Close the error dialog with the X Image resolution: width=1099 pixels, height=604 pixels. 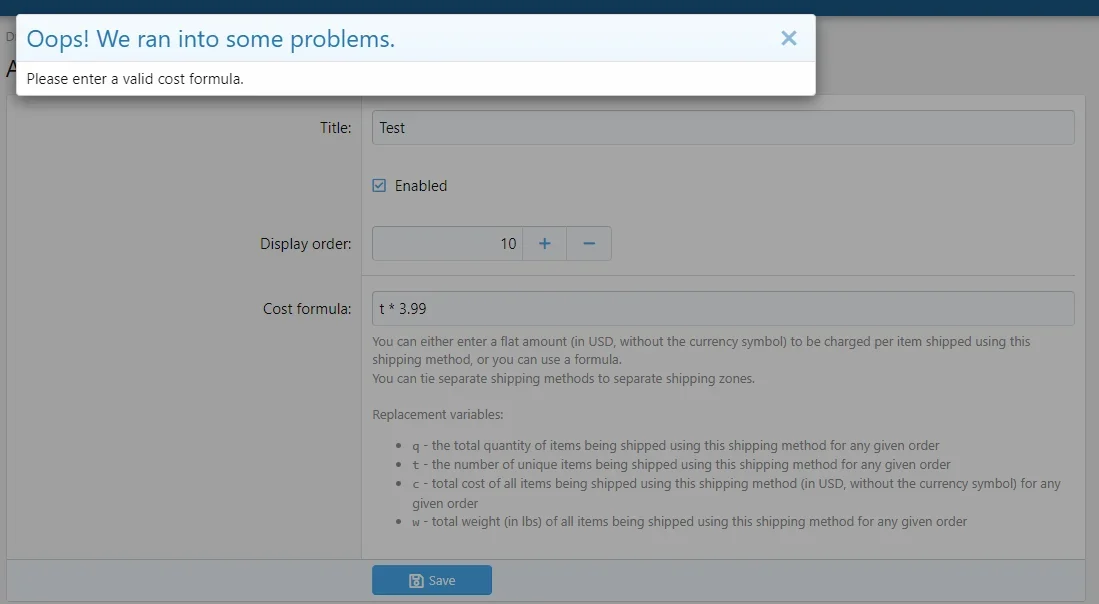click(x=789, y=39)
